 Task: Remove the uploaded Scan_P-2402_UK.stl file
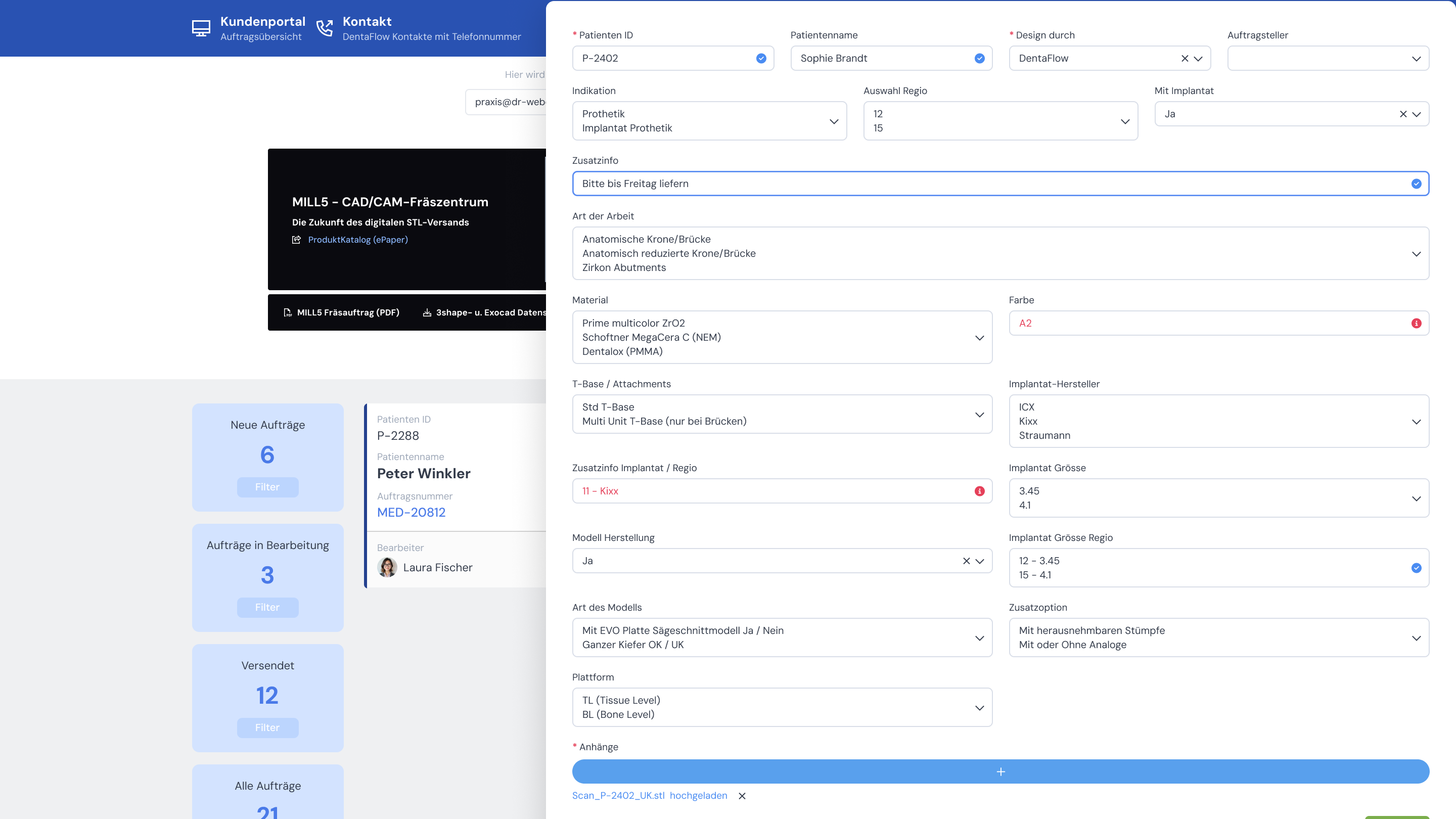click(742, 796)
